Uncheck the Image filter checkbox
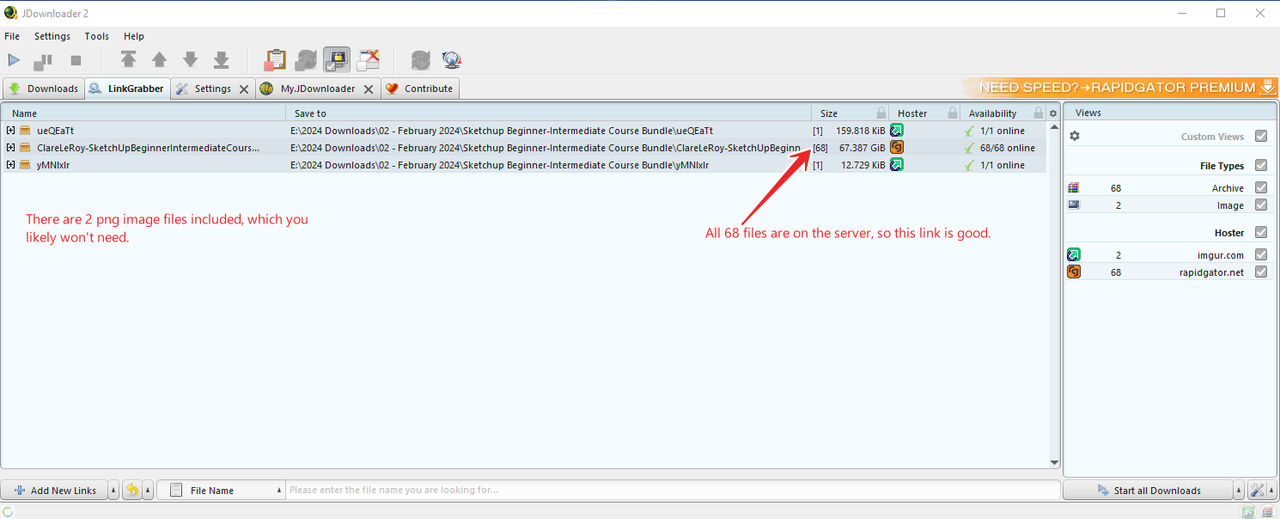 coord(1261,205)
